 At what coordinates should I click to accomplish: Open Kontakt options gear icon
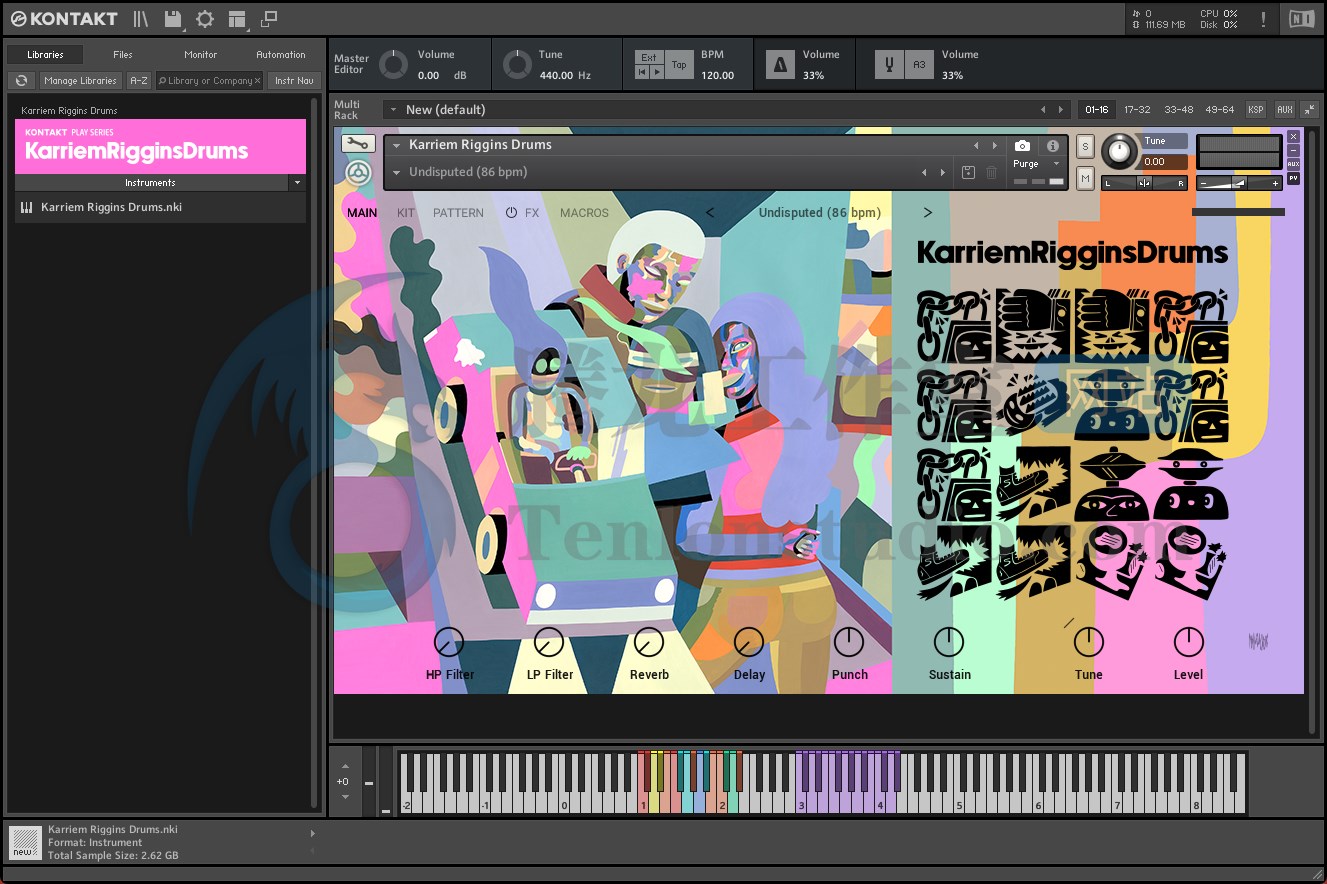pyautogui.click(x=205, y=19)
